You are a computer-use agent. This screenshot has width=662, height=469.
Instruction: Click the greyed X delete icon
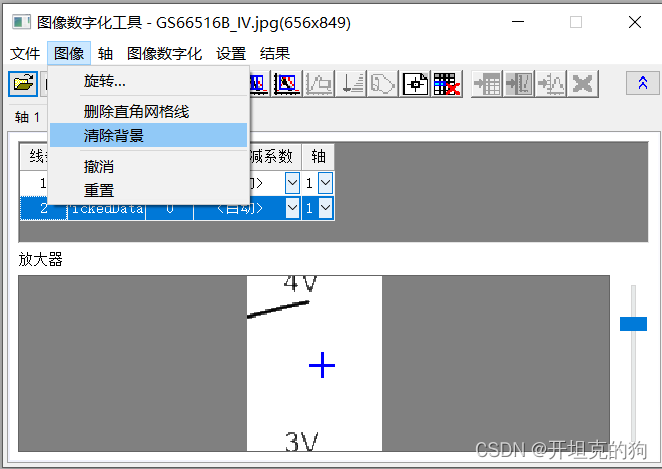[x=583, y=84]
